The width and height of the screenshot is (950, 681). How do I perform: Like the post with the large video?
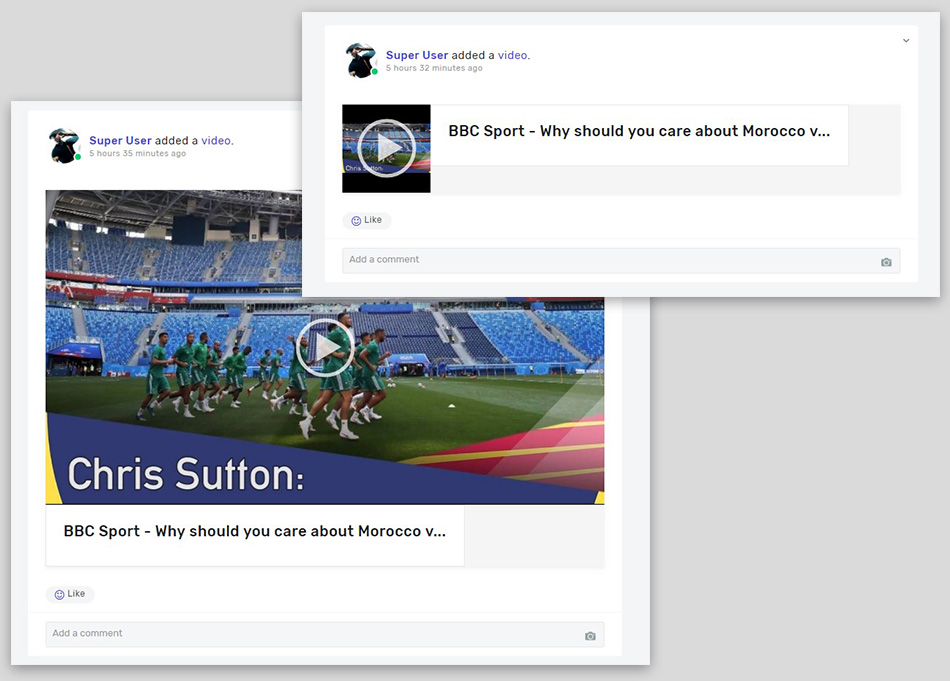(70, 594)
